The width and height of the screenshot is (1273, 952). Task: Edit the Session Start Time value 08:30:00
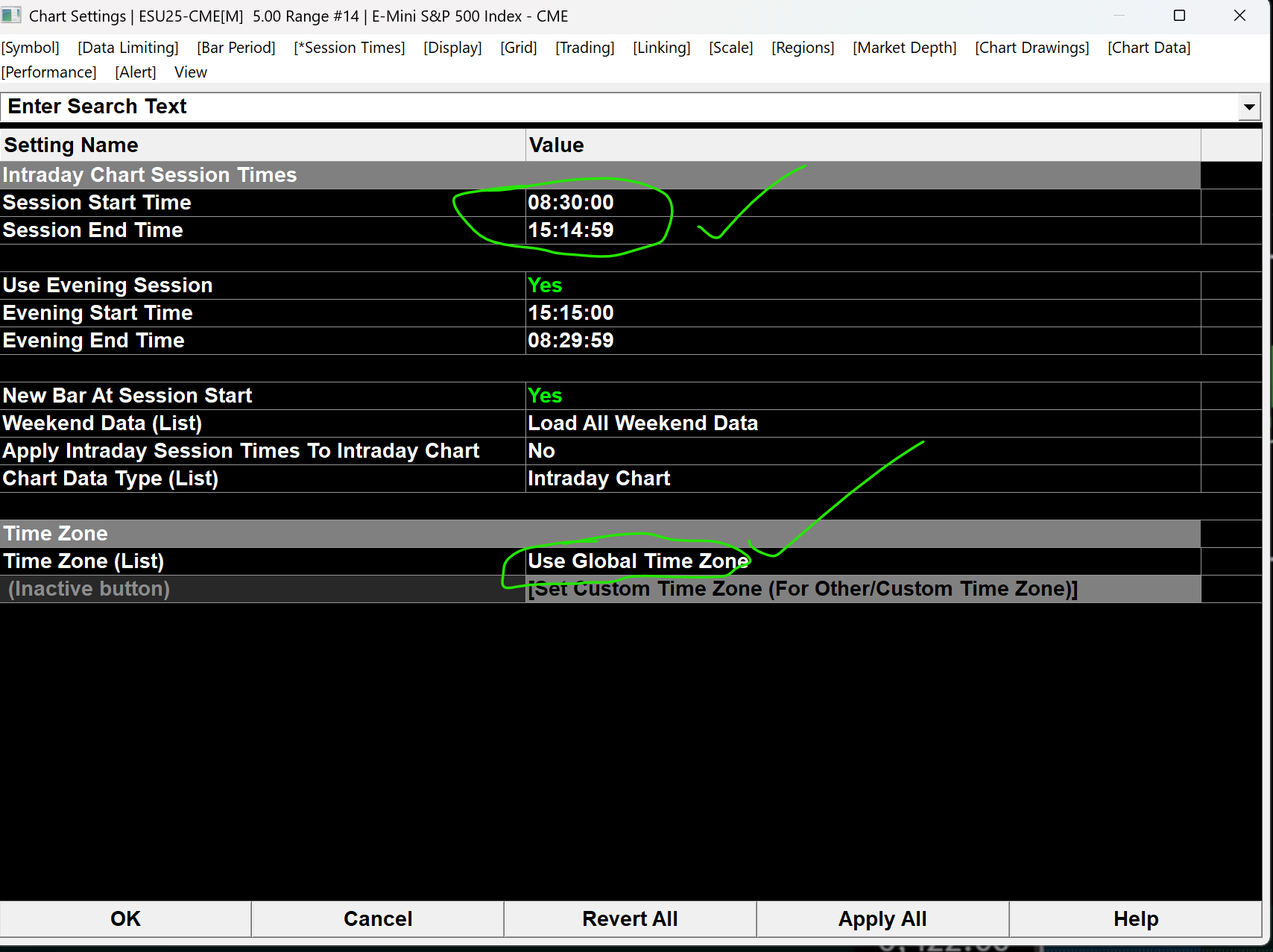coord(863,203)
